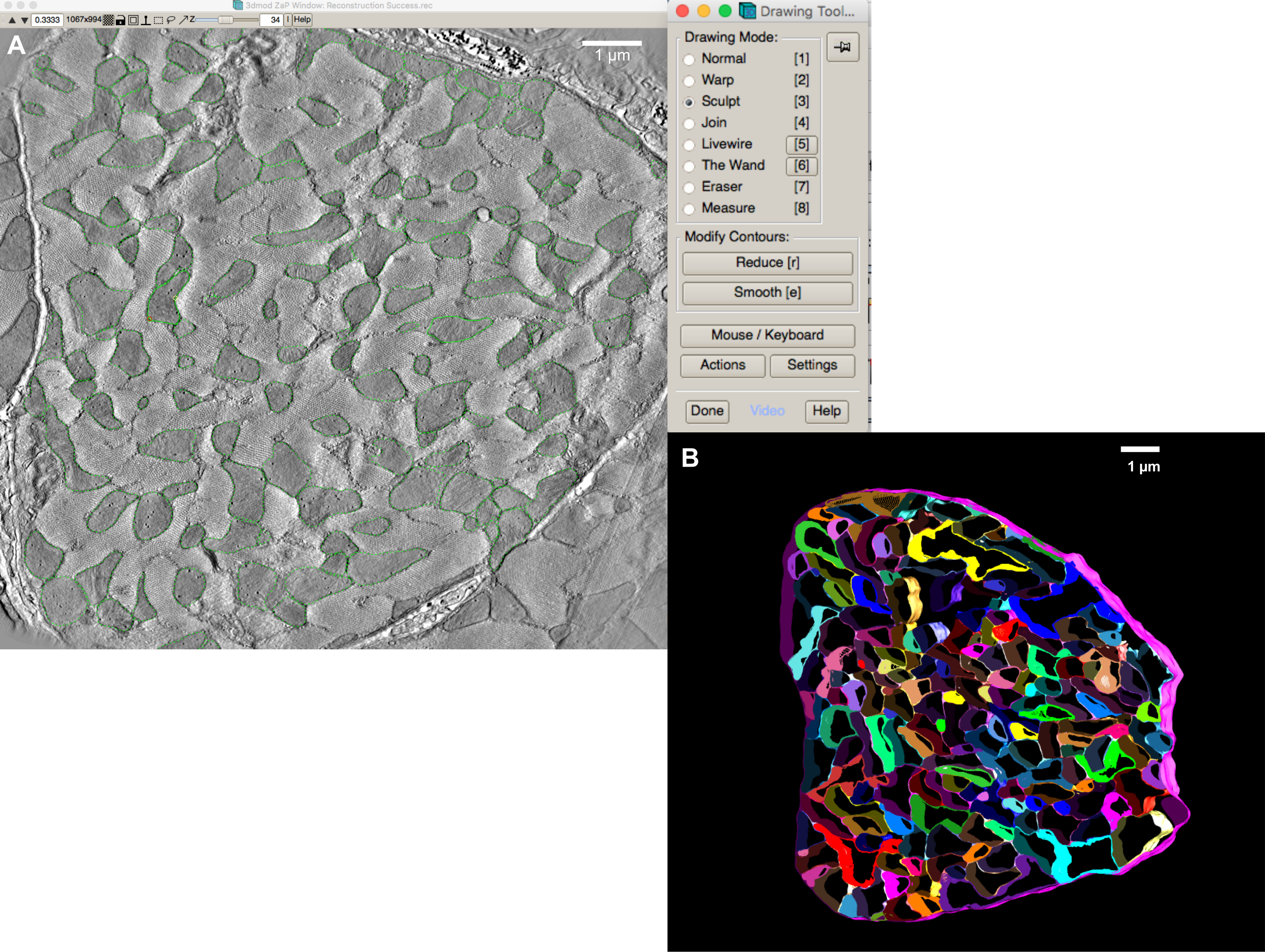The height and width of the screenshot is (952, 1265).
Task: Select the Normal drawing mode
Action: tap(690, 60)
